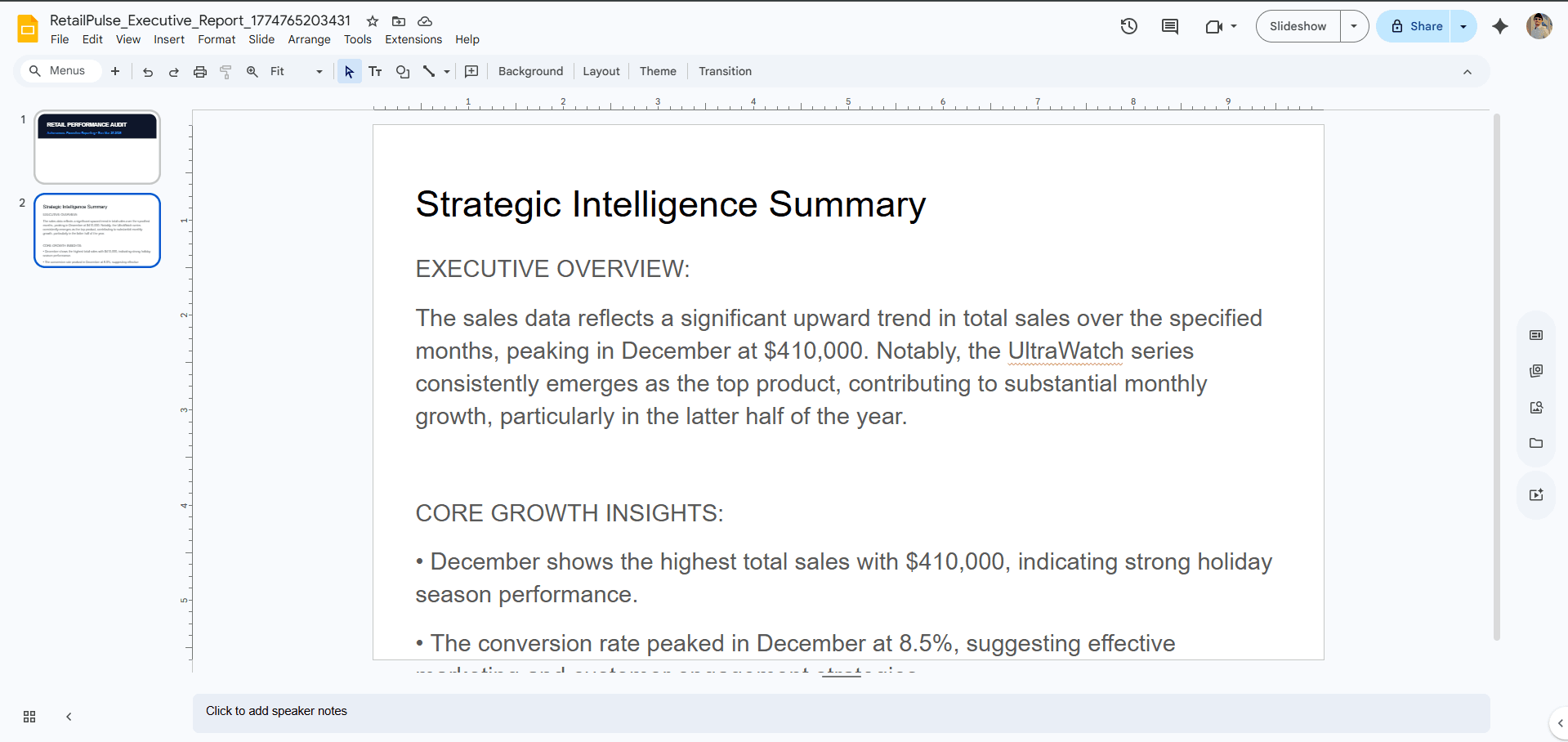Select slide 2 thumbnail
This screenshot has height=742, width=1568.
click(x=97, y=230)
